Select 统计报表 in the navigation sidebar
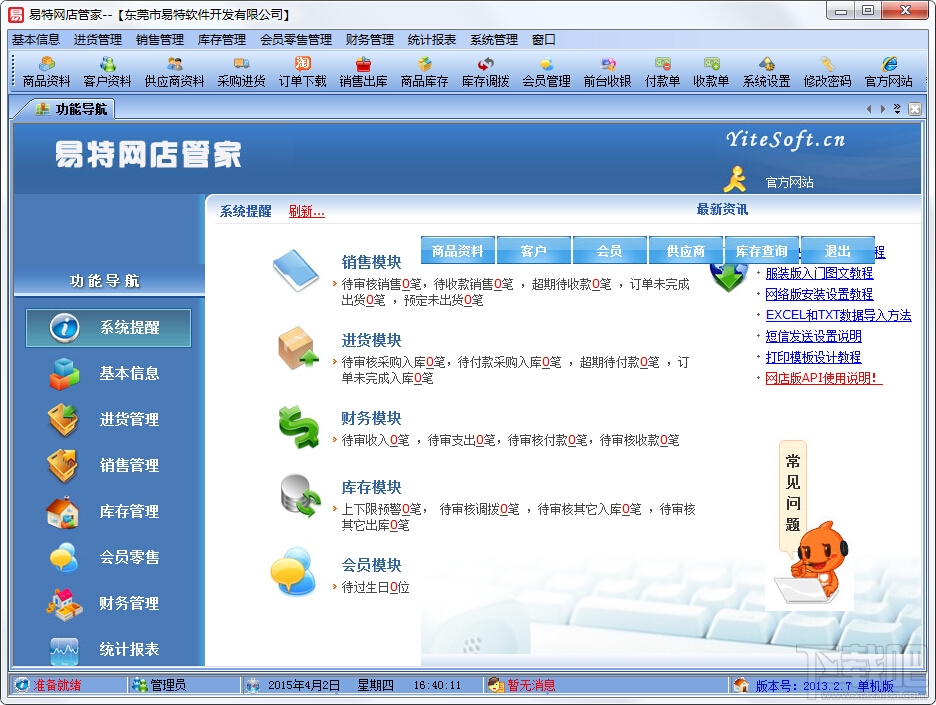 (x=109, y=649)
